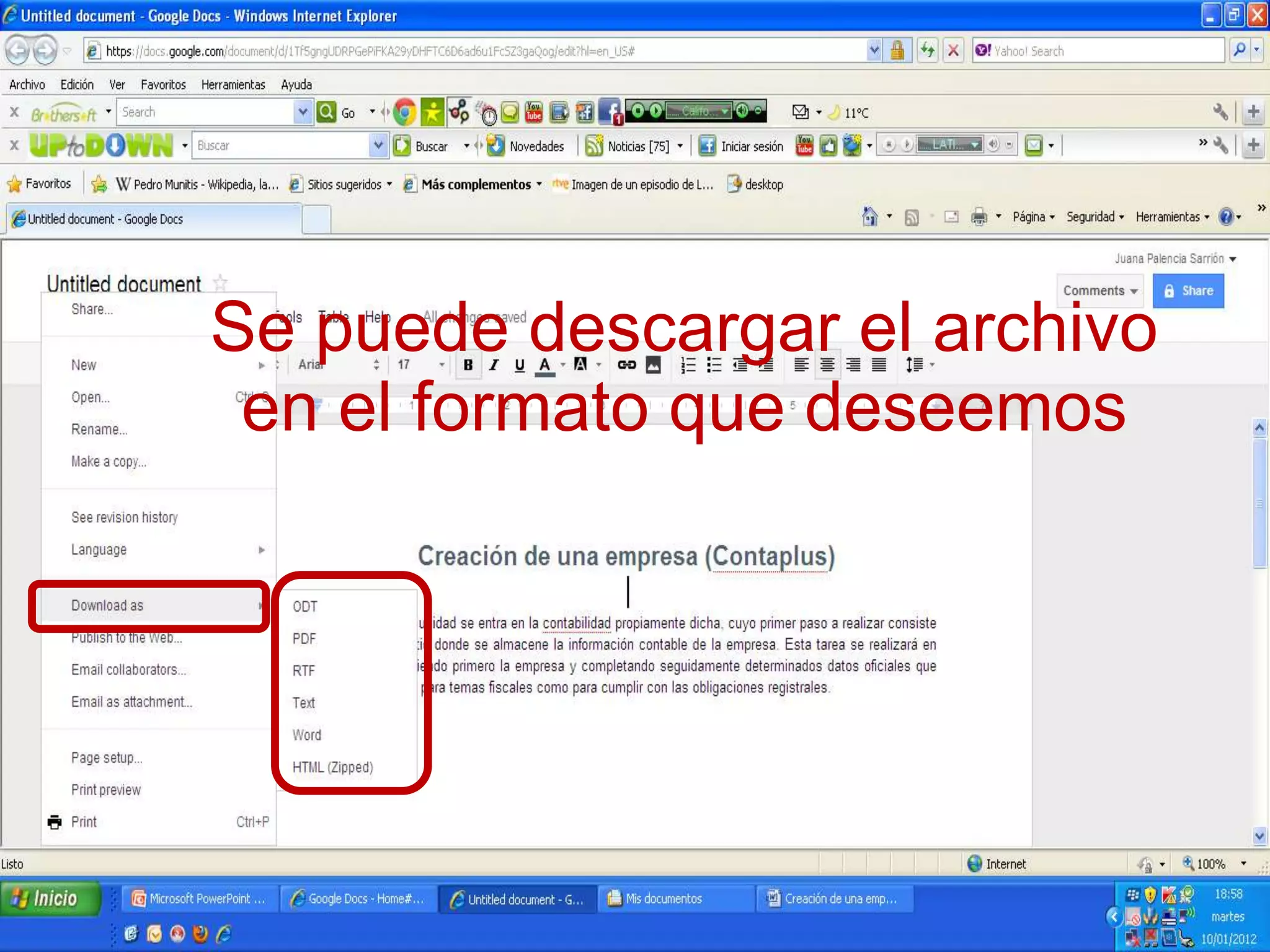Screen dimensions: 1270x952
Task: Select Print preview menu entry
Action: coord(106,790)
